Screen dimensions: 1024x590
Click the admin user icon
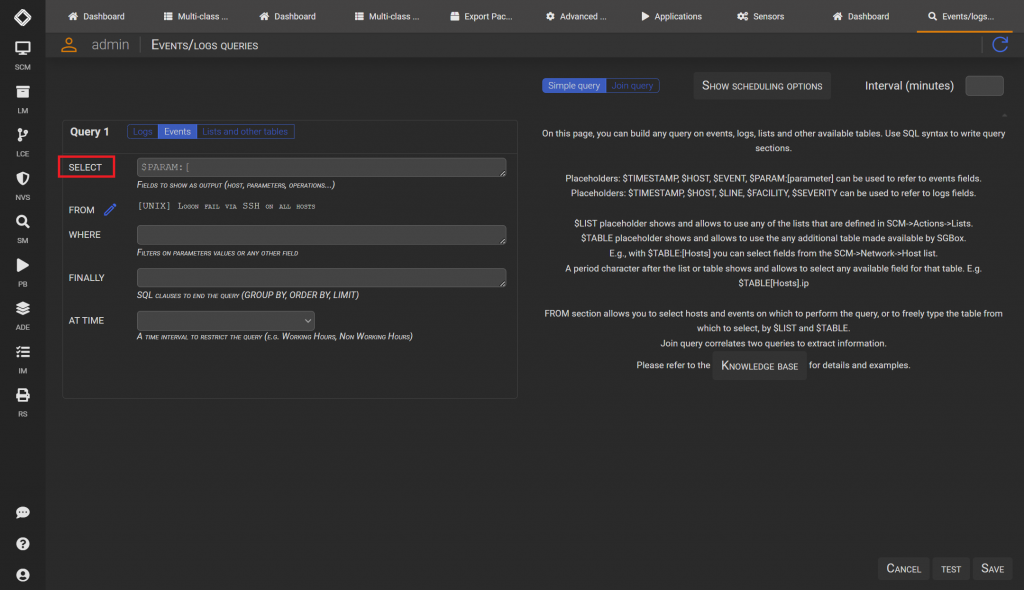(69, 44)
